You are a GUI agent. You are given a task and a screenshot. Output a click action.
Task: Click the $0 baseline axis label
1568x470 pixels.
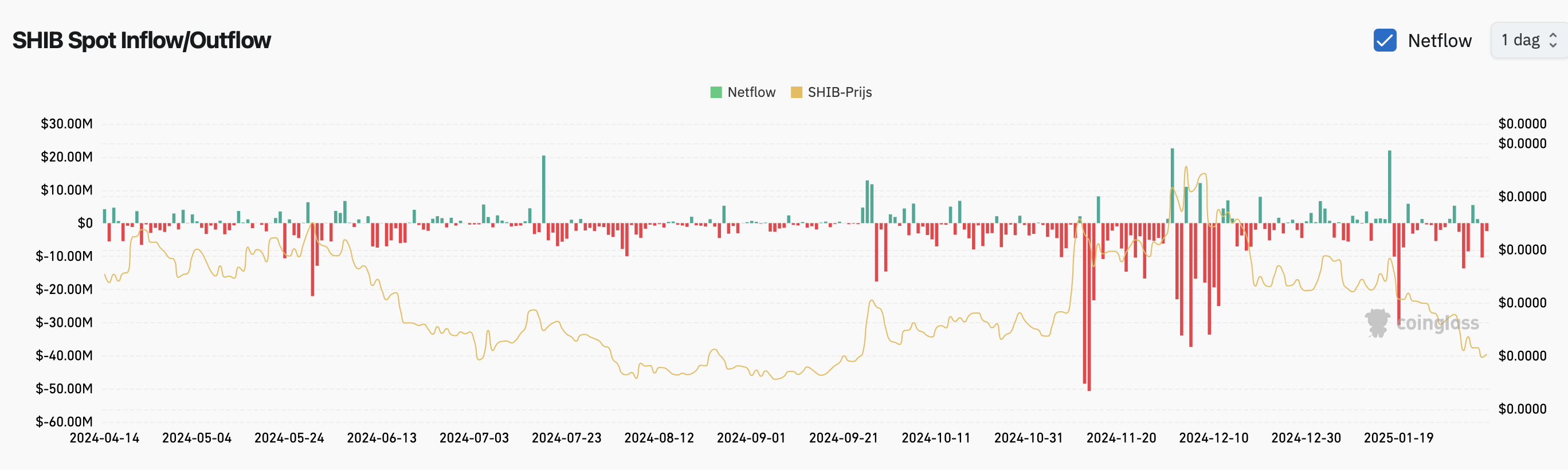tap(85, 223)
